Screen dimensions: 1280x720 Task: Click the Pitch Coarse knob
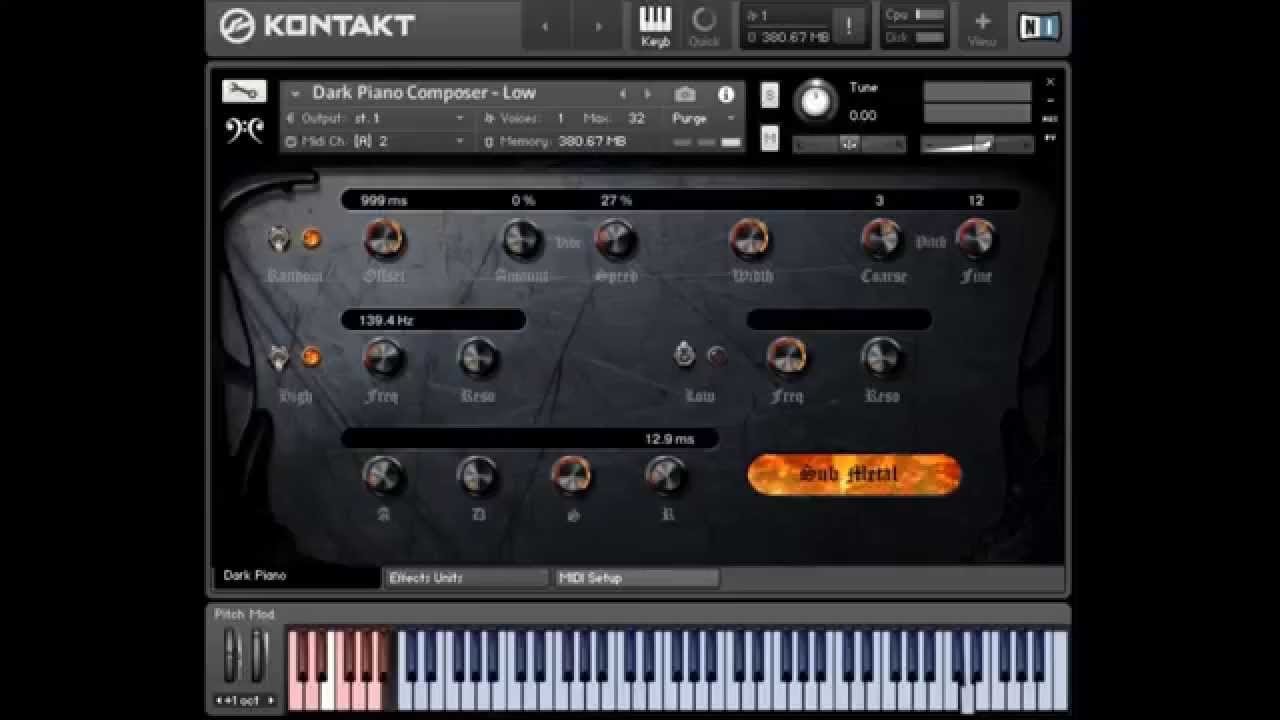pyautogui.click(x=881, y=239)
